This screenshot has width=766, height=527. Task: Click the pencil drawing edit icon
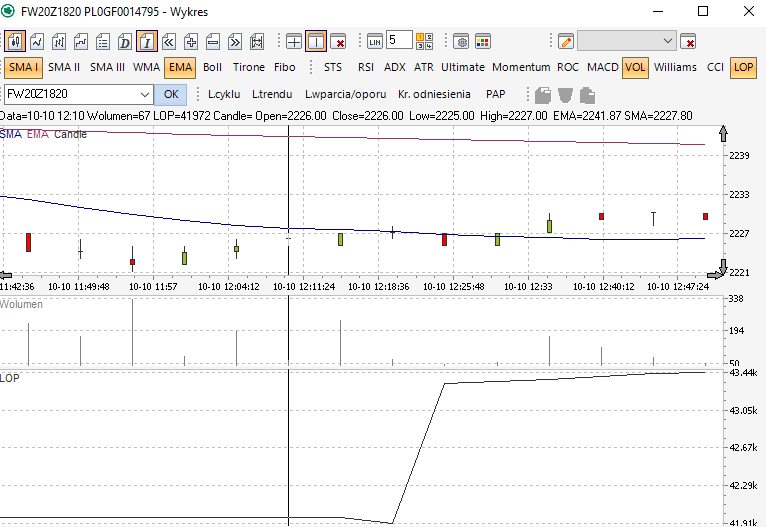[565, 41]
